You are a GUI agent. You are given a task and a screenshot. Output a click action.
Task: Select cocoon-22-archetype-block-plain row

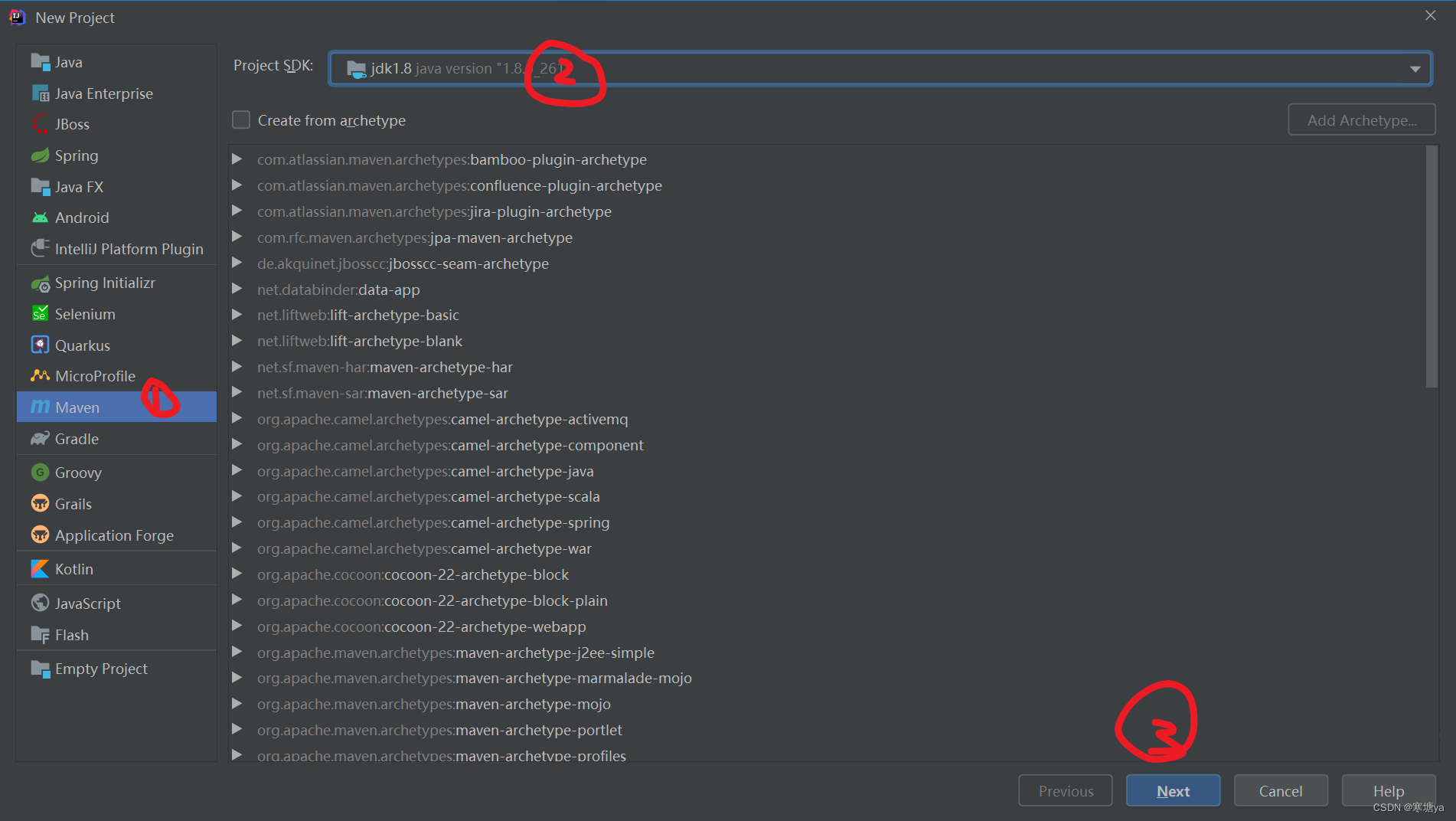[x=827, y=600]
